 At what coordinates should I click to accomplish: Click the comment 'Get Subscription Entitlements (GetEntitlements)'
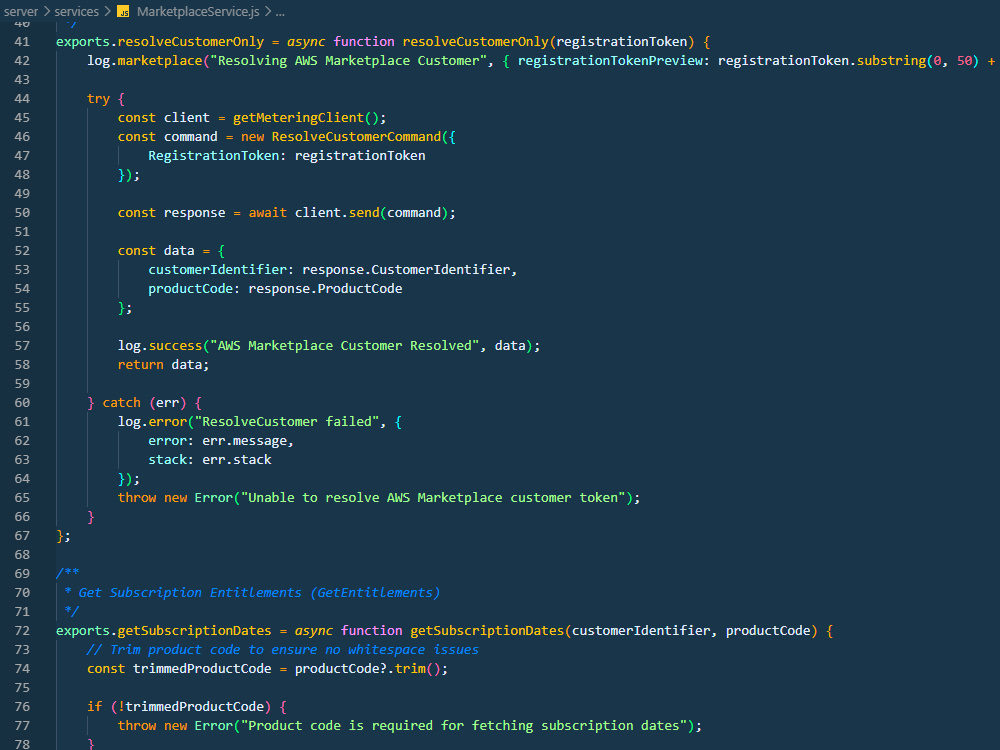coord(259,592)
